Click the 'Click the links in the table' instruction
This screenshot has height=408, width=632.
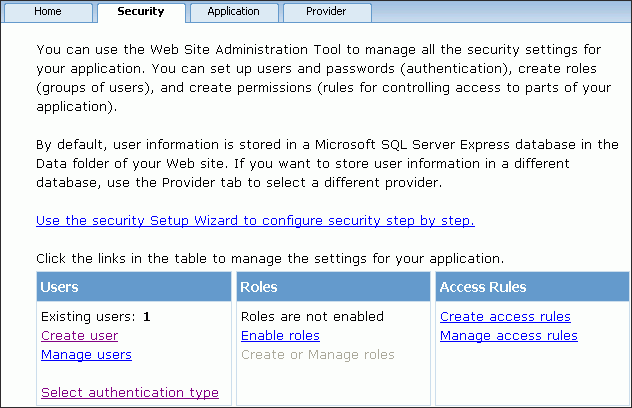click(x=269, y=258)
